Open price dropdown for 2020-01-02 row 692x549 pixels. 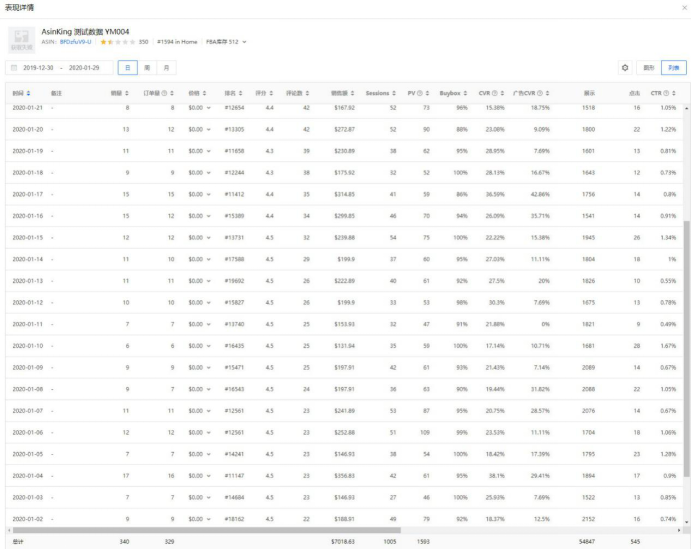click(209, 520)
